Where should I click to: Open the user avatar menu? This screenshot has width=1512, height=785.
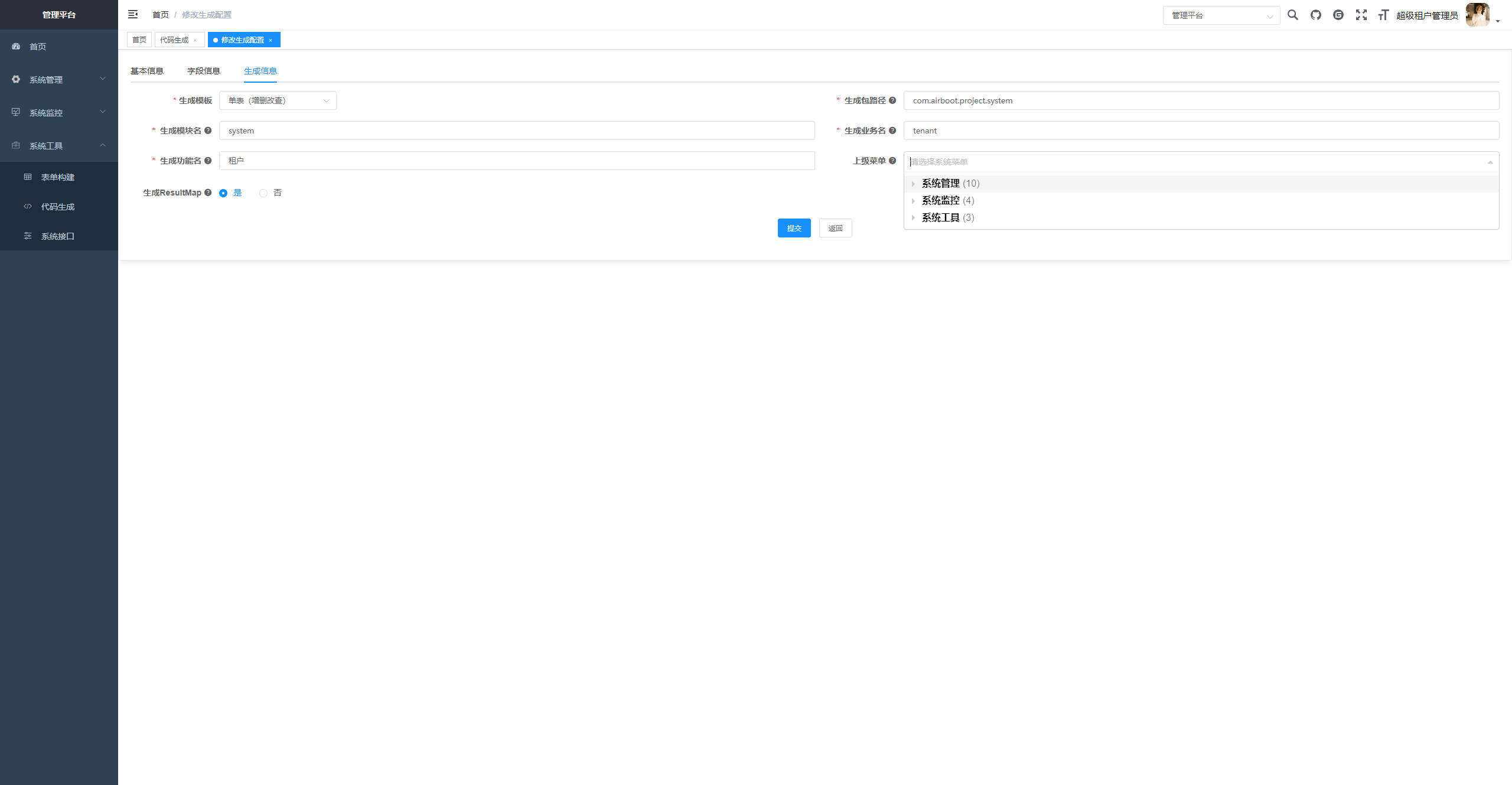point(1478,15)
